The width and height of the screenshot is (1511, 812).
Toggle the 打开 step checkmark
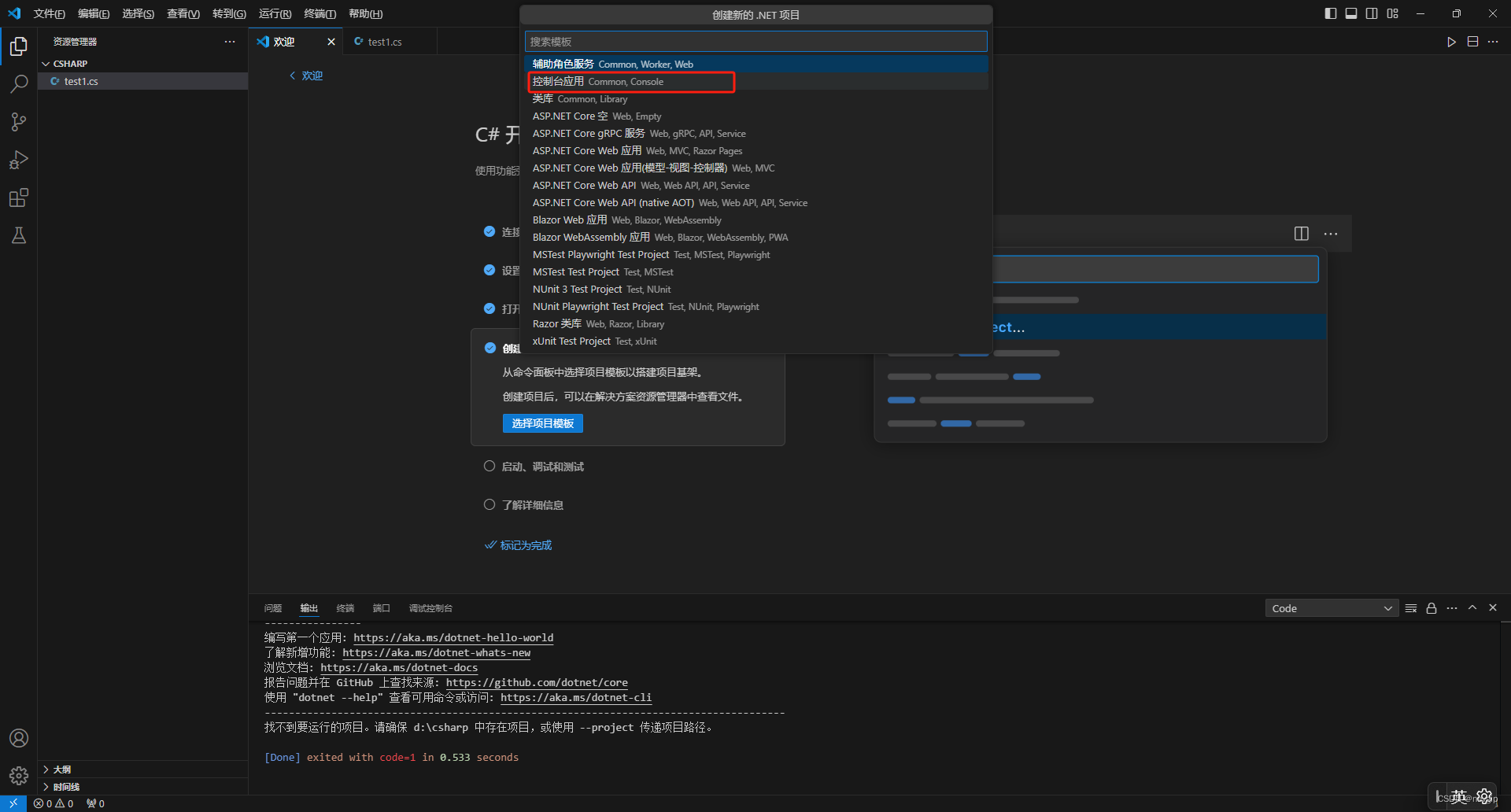pos(490,308)
